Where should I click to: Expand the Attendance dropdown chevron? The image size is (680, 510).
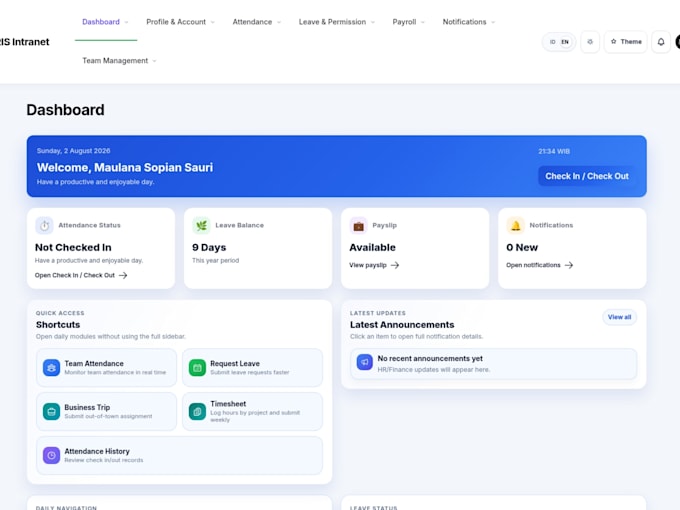[x=279, y=22]
